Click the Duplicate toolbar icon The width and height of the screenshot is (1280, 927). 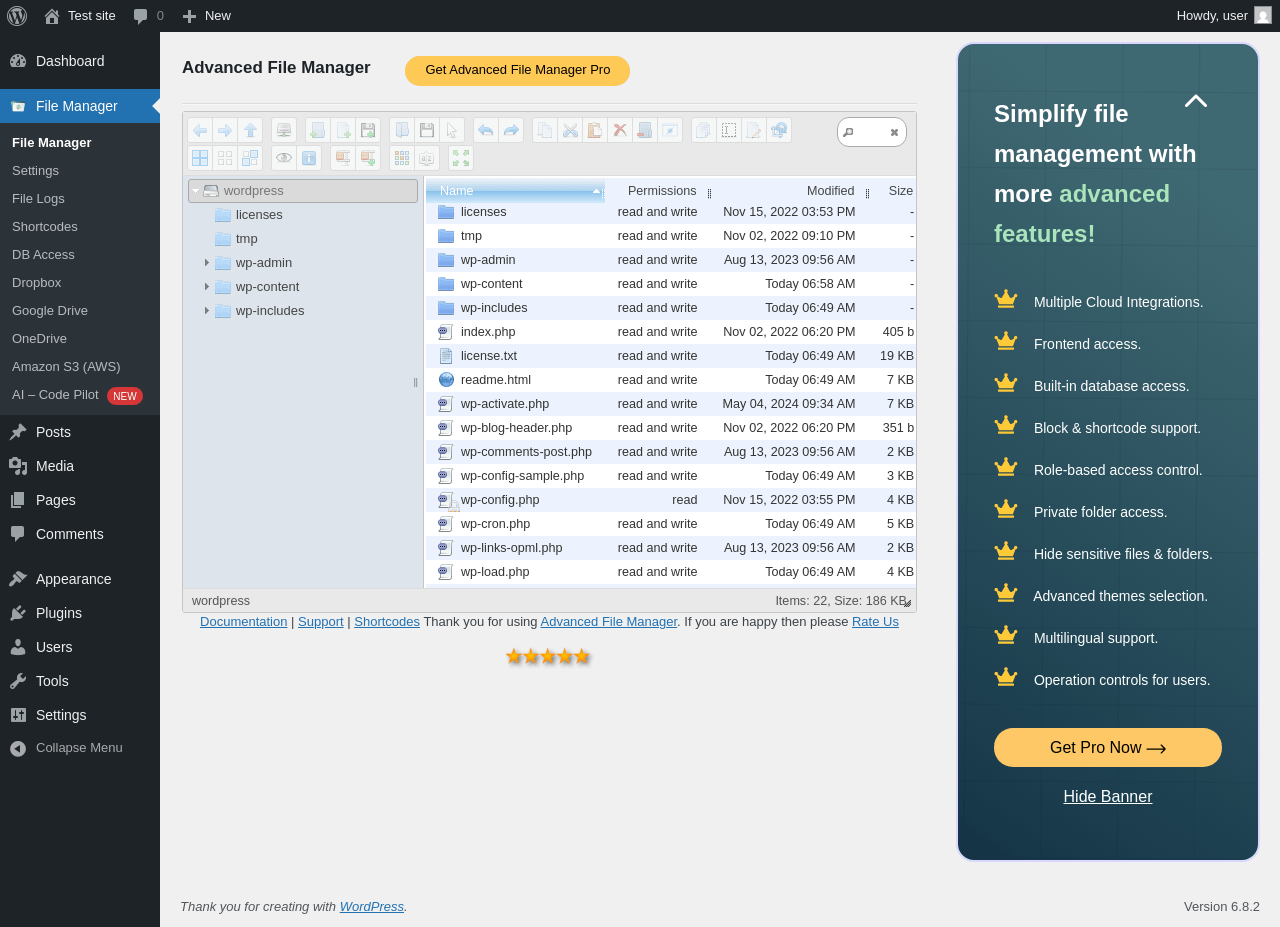(x=704, y=130)
